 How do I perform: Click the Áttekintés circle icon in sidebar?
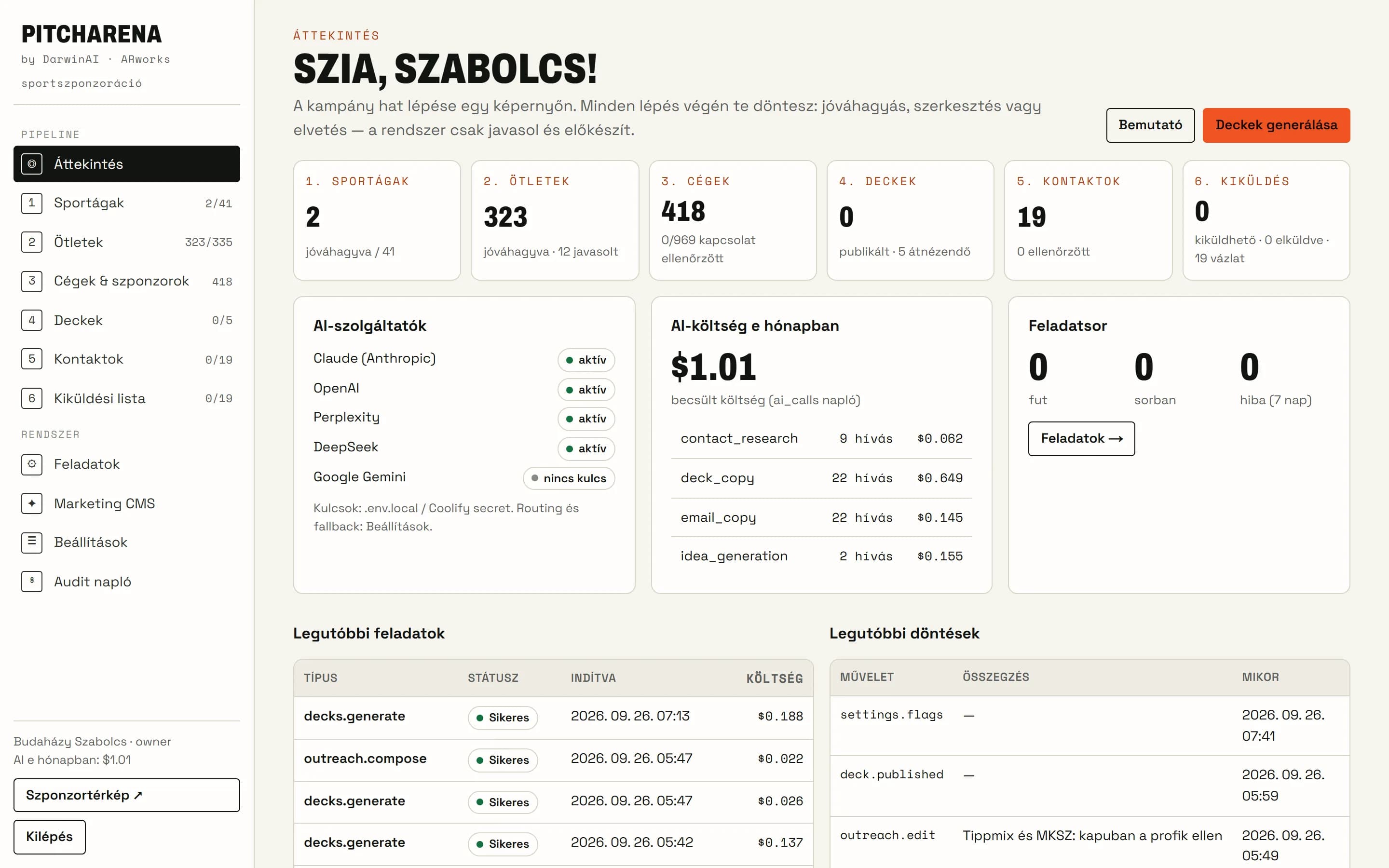pos(31,164)
